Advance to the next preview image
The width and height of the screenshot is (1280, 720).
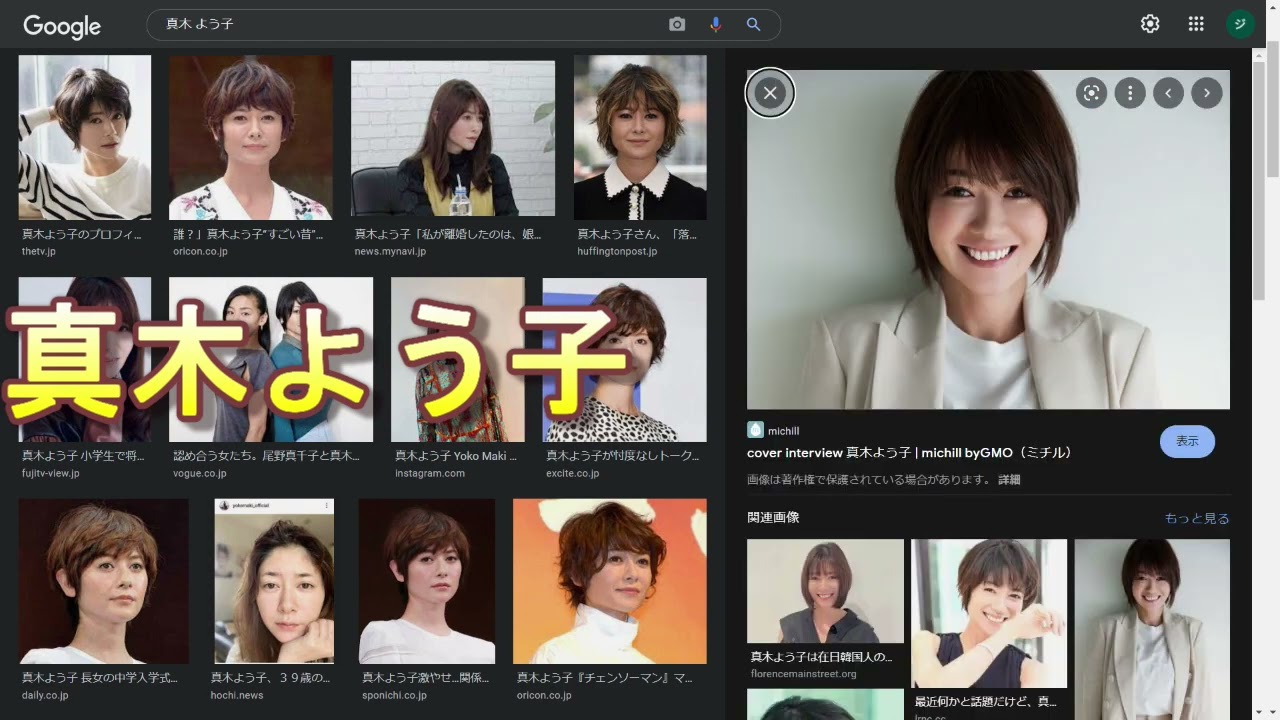pos(1207,93)
